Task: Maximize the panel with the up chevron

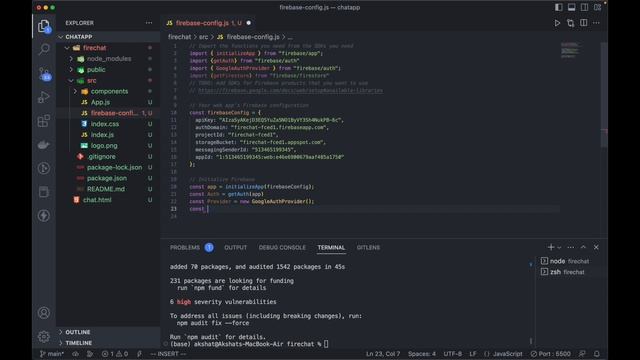Action: coord(583,247)
